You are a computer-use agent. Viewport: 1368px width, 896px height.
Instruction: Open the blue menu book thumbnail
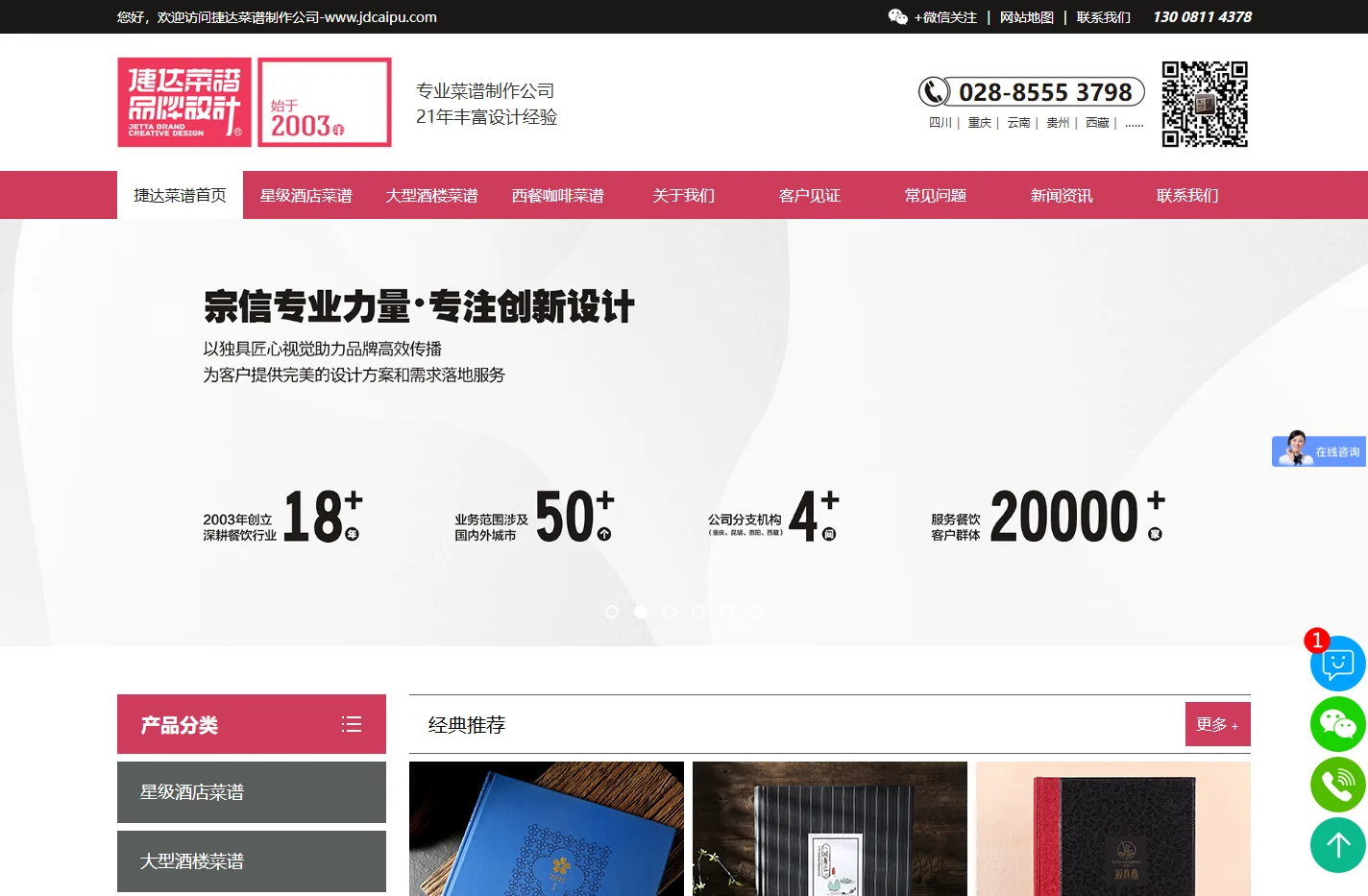(x=547, y=829)
